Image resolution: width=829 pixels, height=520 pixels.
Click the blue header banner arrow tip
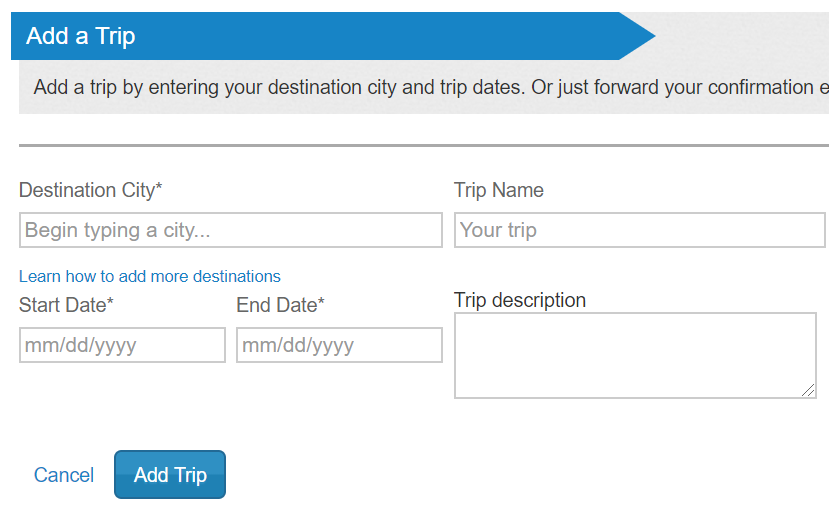pos(642,36)
